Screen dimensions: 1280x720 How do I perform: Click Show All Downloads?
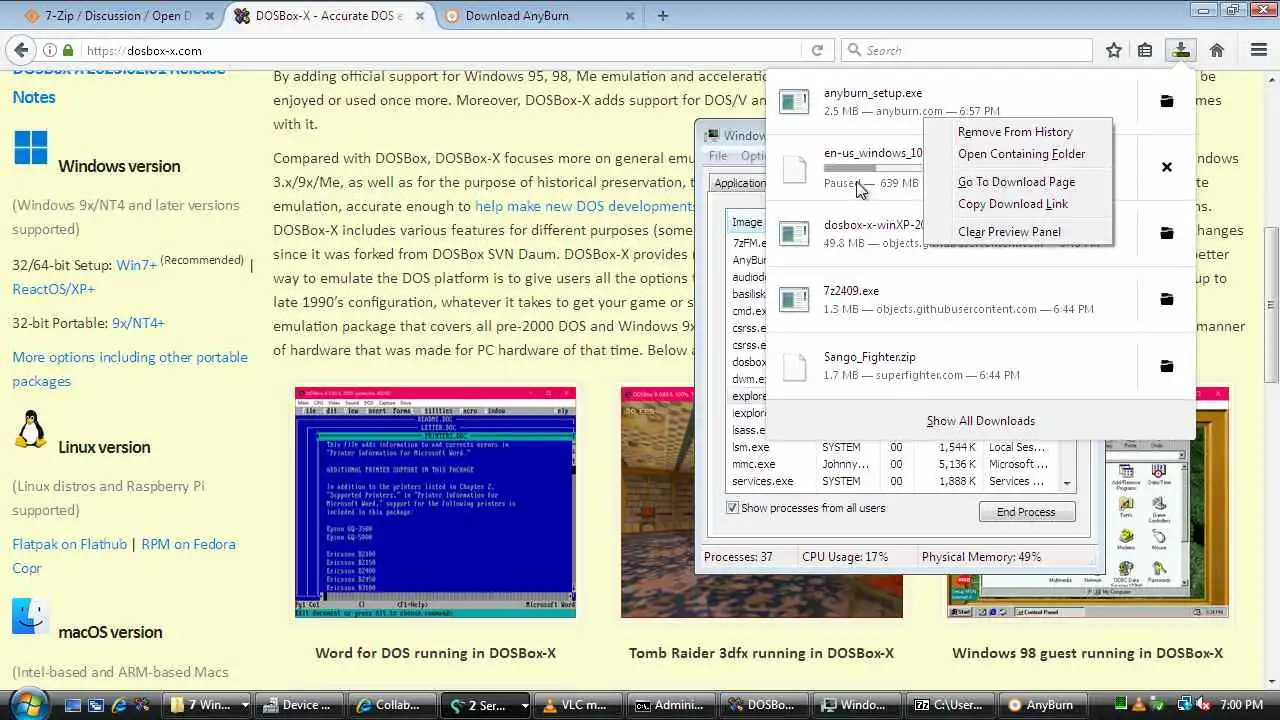click(x=980, y=421)
